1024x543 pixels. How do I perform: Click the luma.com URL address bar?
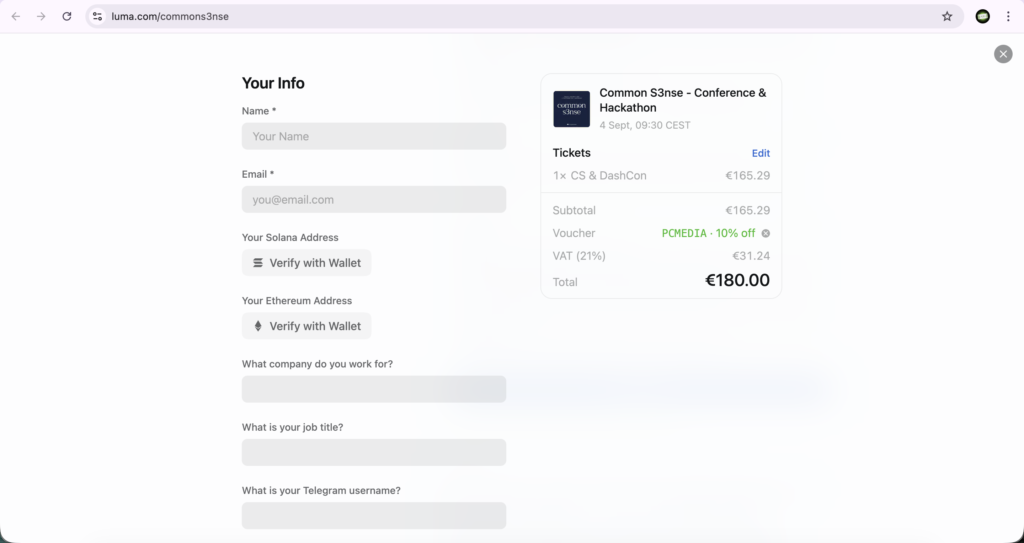pos(500,16)
